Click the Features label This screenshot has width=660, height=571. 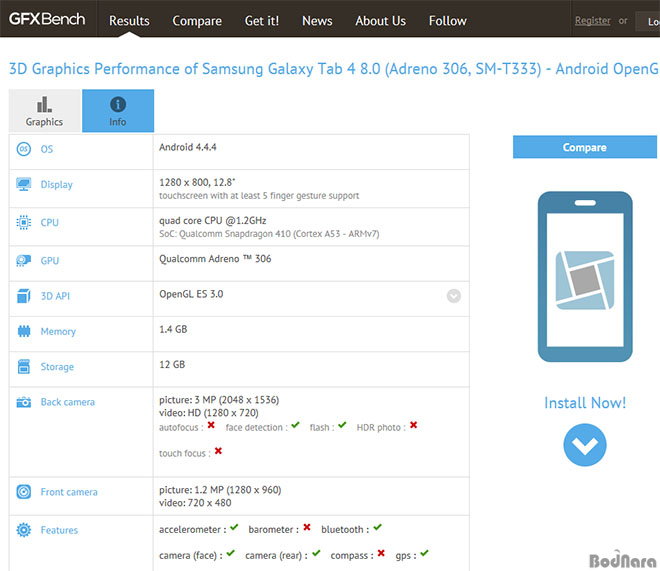59,530
